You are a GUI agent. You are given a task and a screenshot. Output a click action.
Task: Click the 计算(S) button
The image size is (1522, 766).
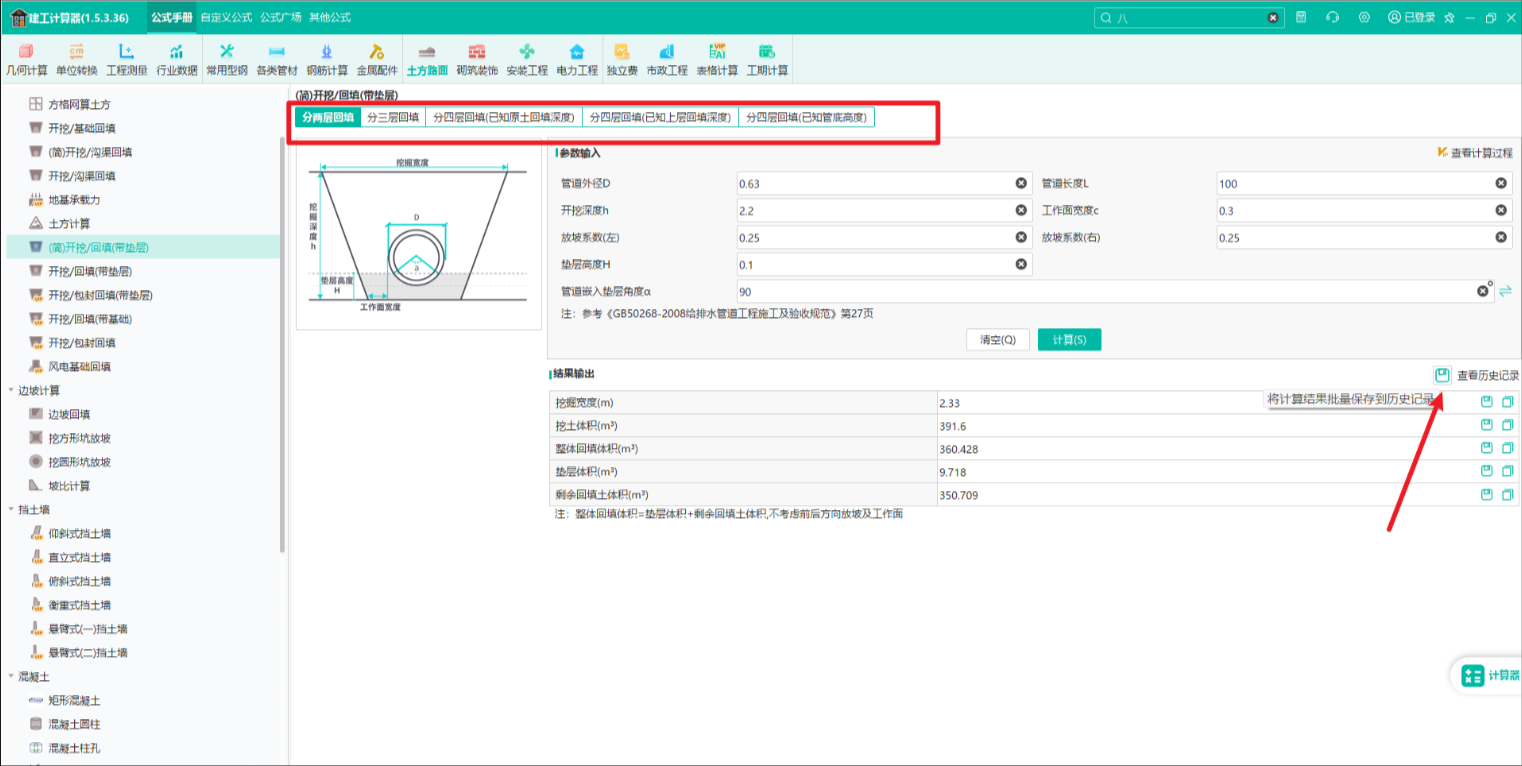coord(1069,339)
